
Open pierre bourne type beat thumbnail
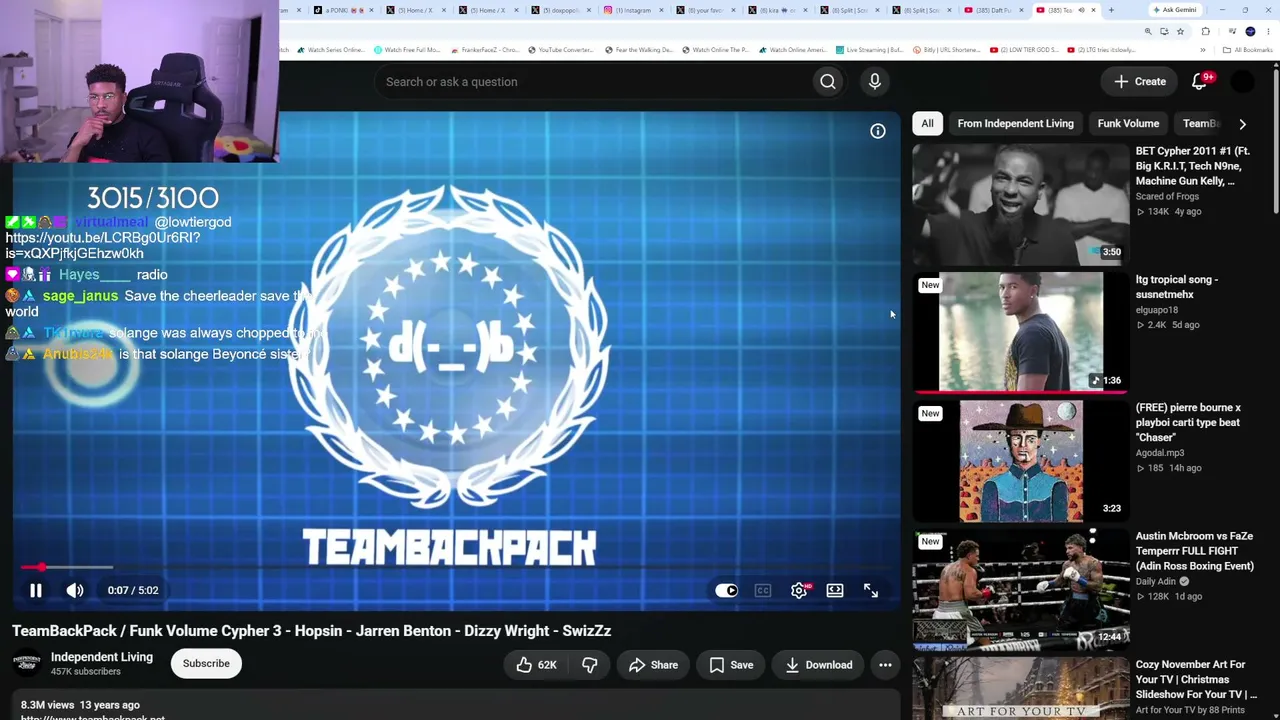pyautogui.click(x=1021, y=461)
